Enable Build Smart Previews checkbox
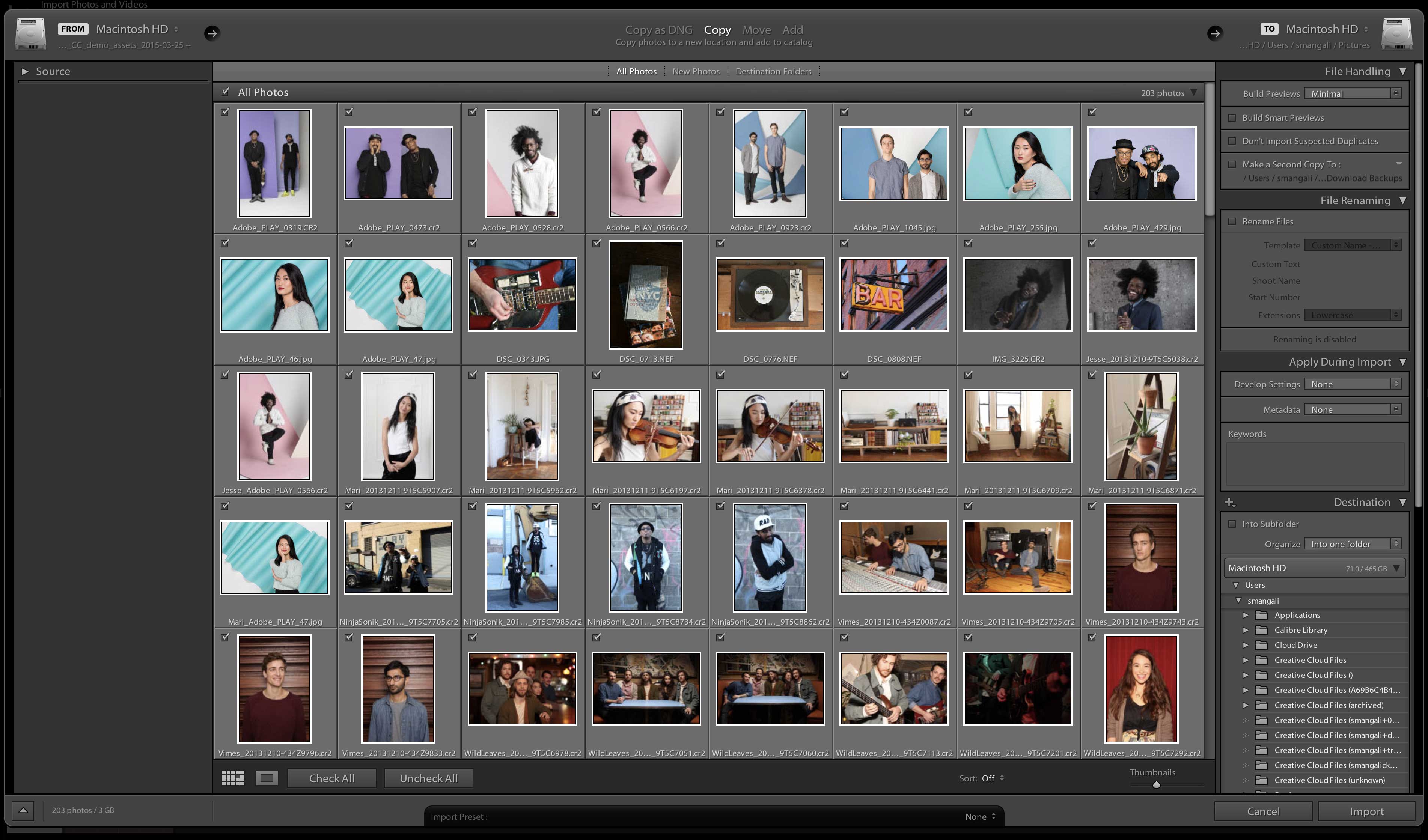This screenshot has width=1428, height=840. coord(1232,118)
